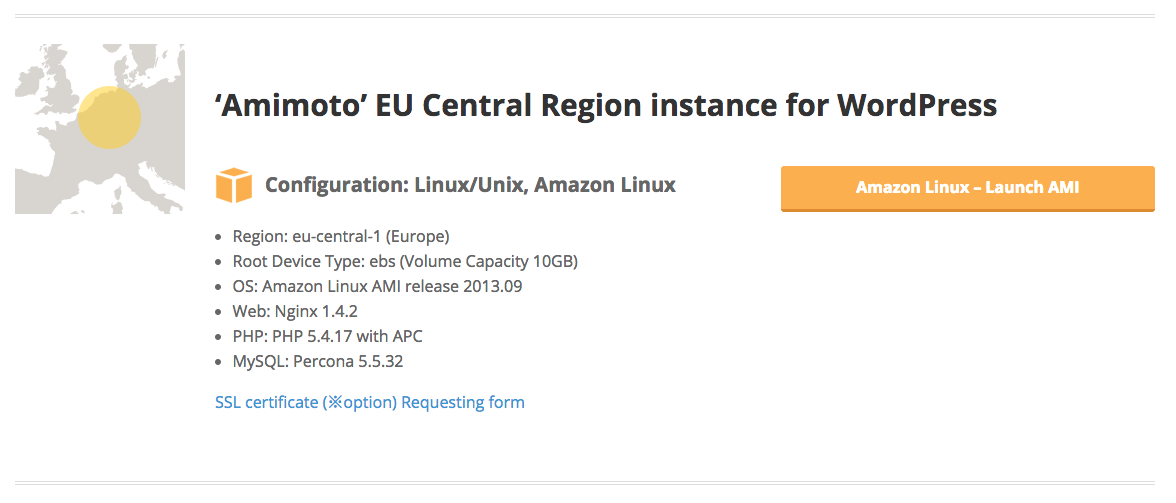Viewport: 1176px width, 503px height.
Task: Open the Europe map thumbnail
Action: [x=100, y=129]
